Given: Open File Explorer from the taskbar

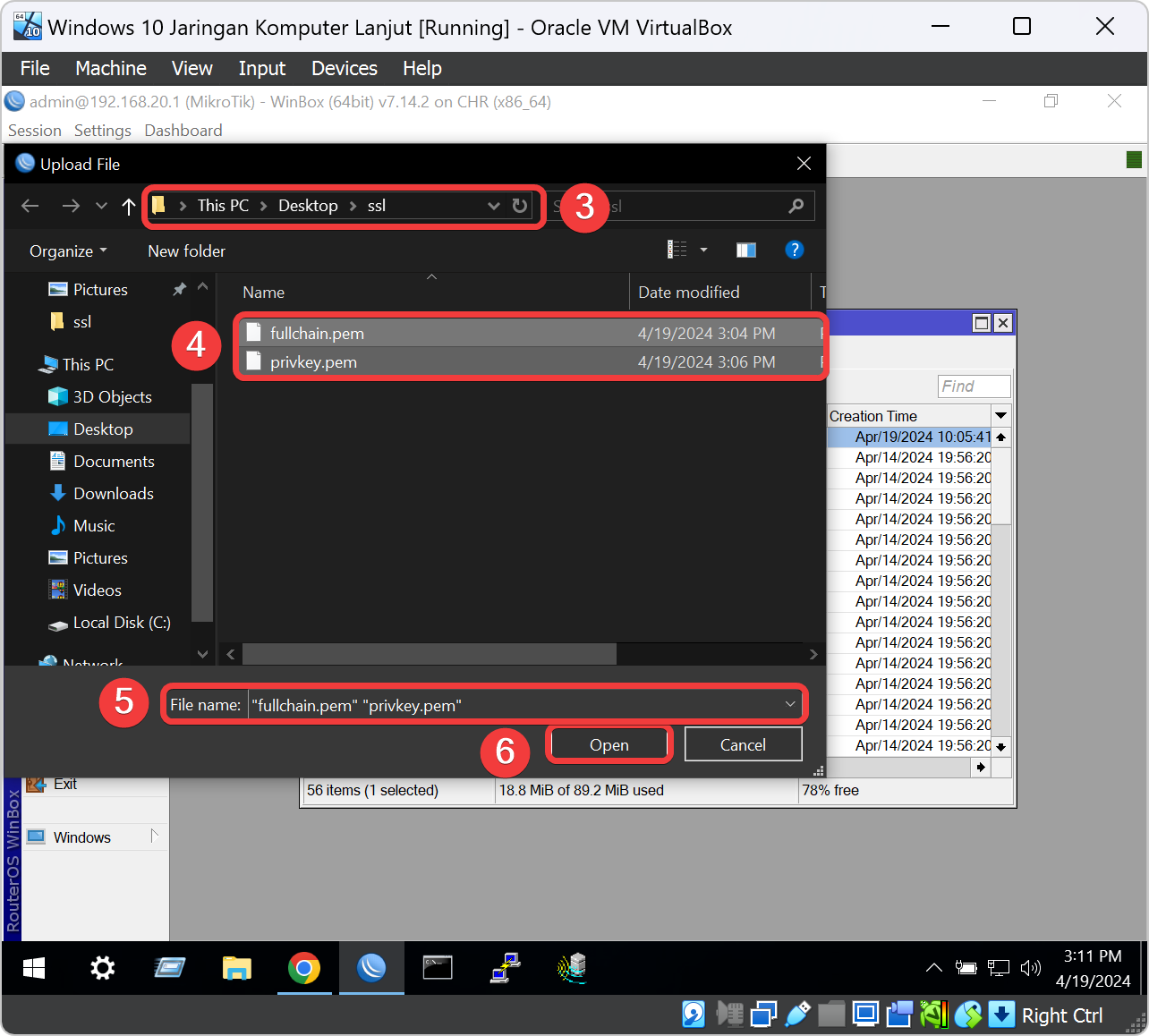Looking at the screenshot, I should tap(237, 968).
